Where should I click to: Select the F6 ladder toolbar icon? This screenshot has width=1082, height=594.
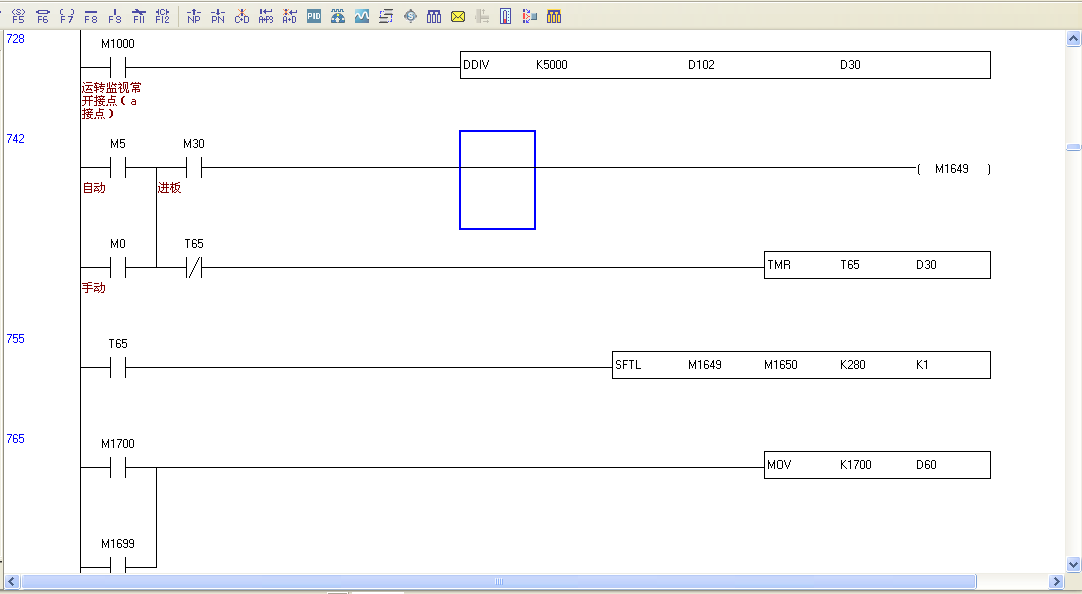coord(42,16)
